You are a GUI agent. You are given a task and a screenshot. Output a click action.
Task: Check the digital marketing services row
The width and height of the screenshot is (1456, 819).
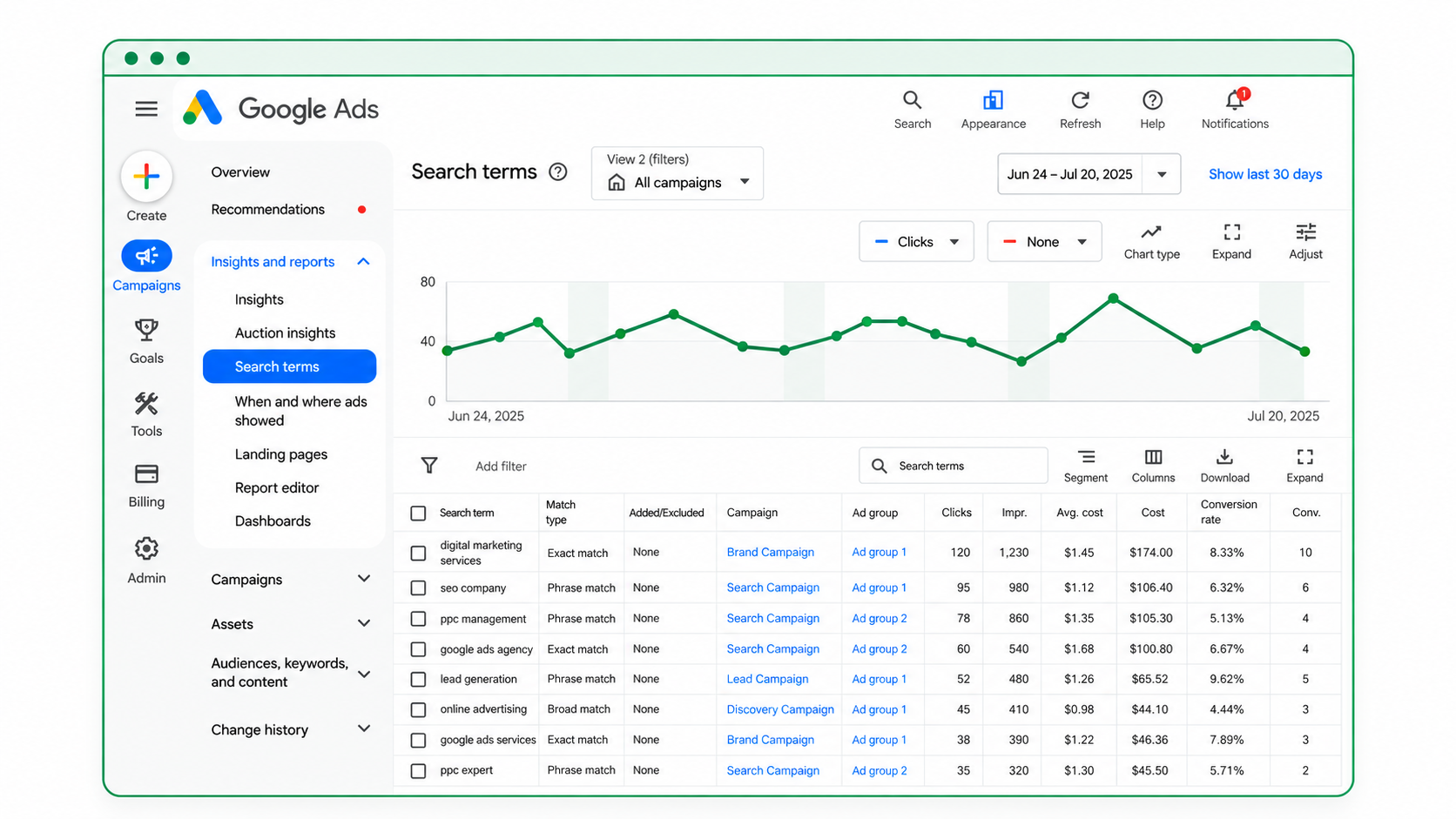click(418, 553)
